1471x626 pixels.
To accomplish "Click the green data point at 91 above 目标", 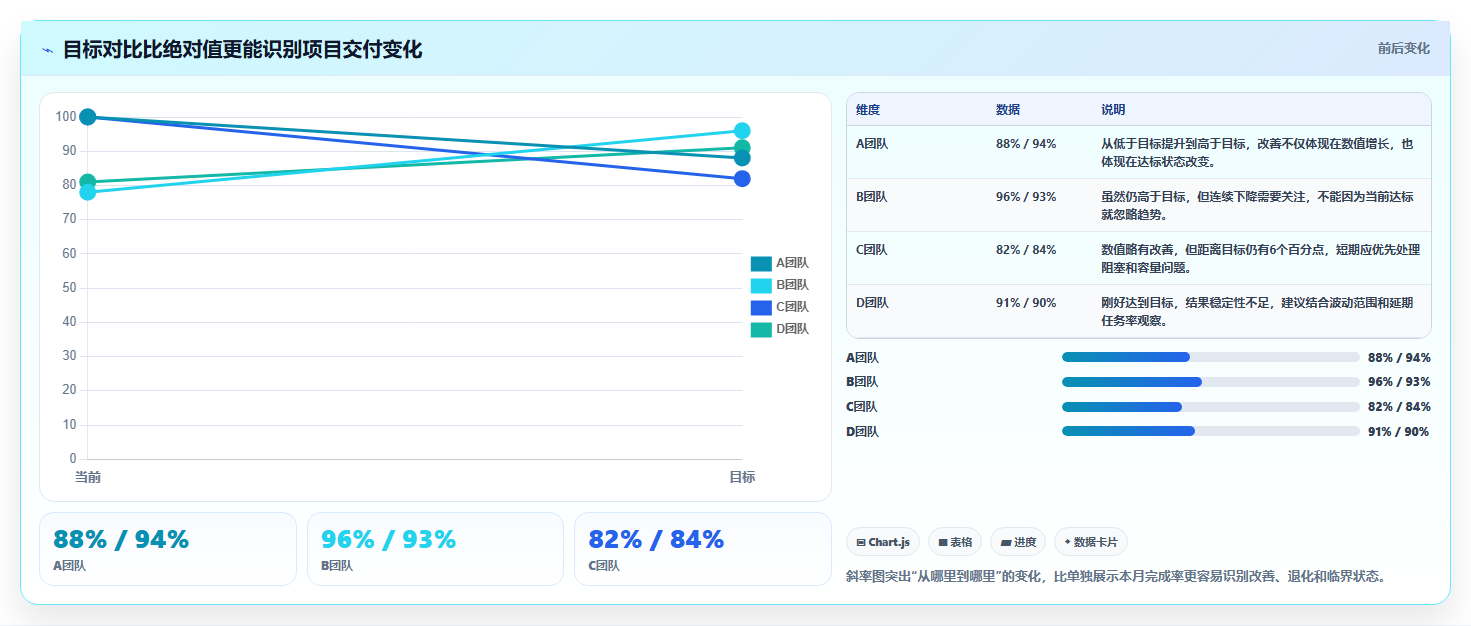I will [742, 147].
